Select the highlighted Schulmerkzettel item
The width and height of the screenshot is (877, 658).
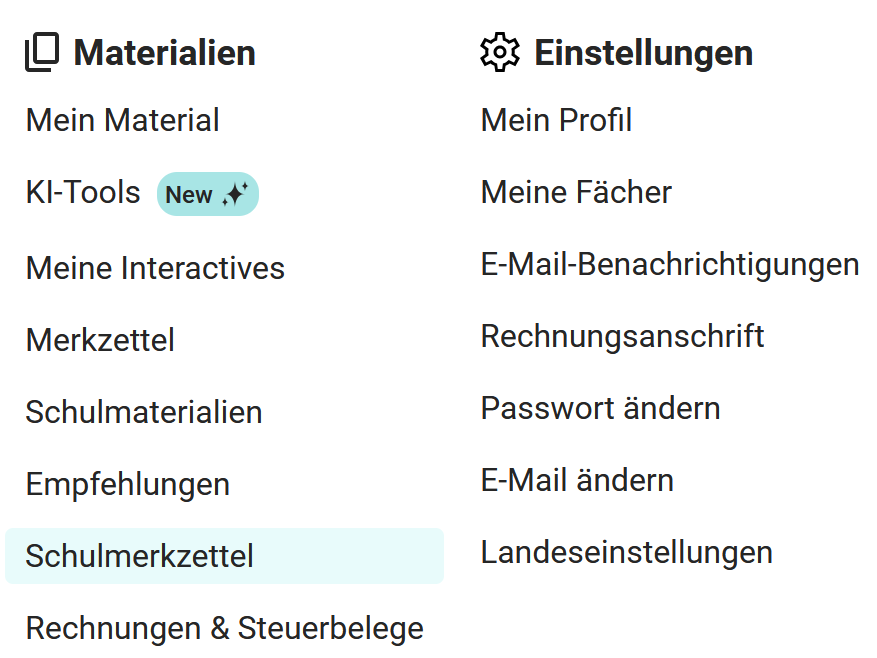point(140,556)
